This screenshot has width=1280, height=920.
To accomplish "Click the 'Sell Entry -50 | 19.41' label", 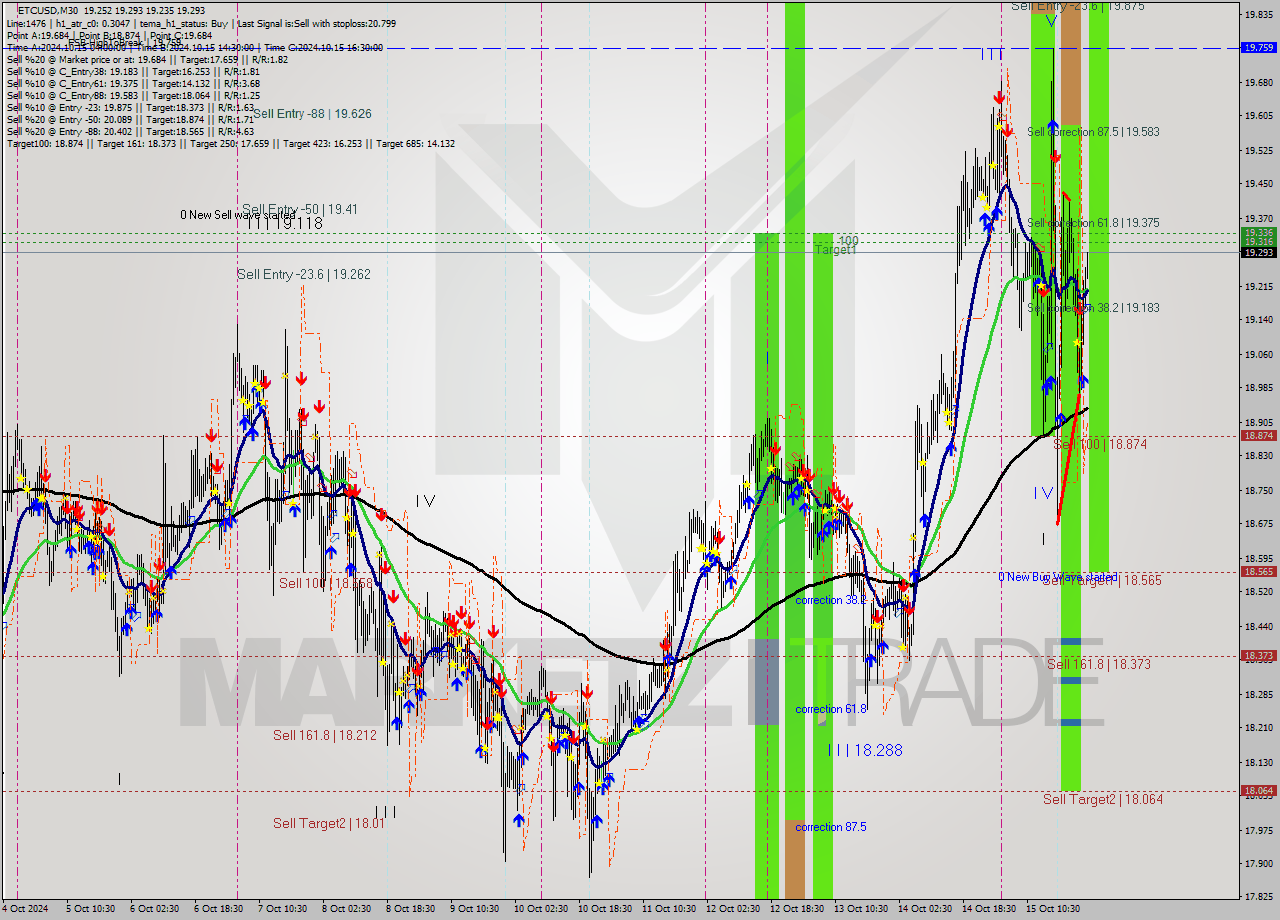I will [x=300, y=209].
